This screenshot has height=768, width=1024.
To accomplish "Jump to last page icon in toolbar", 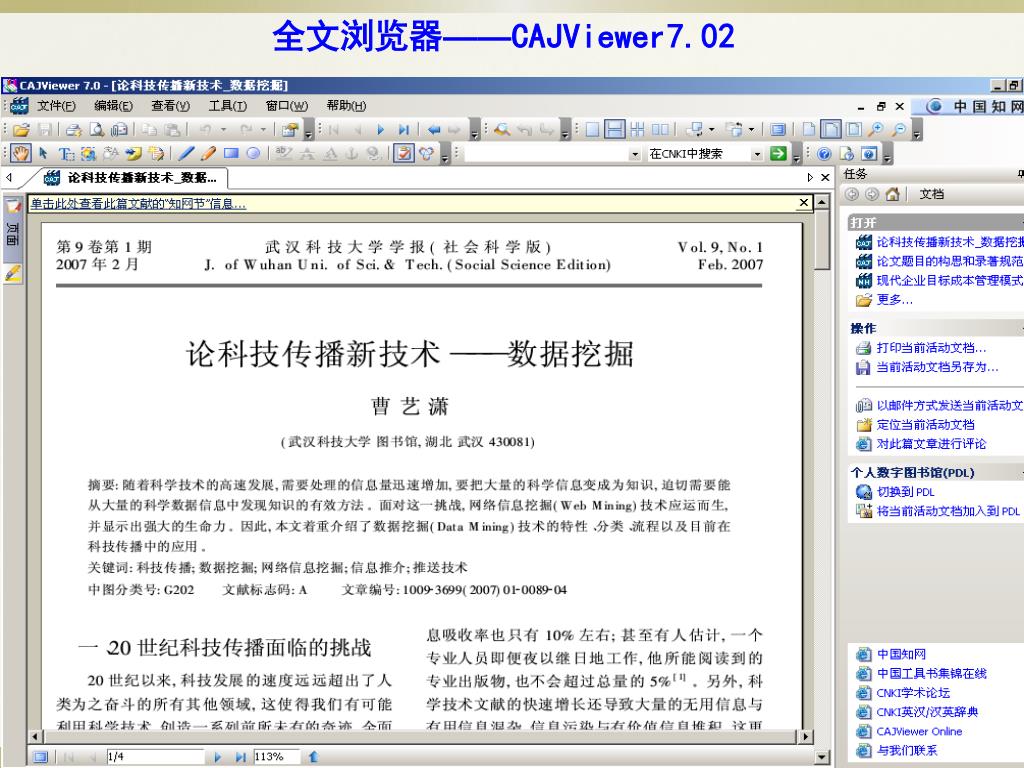I will point(404,129).
